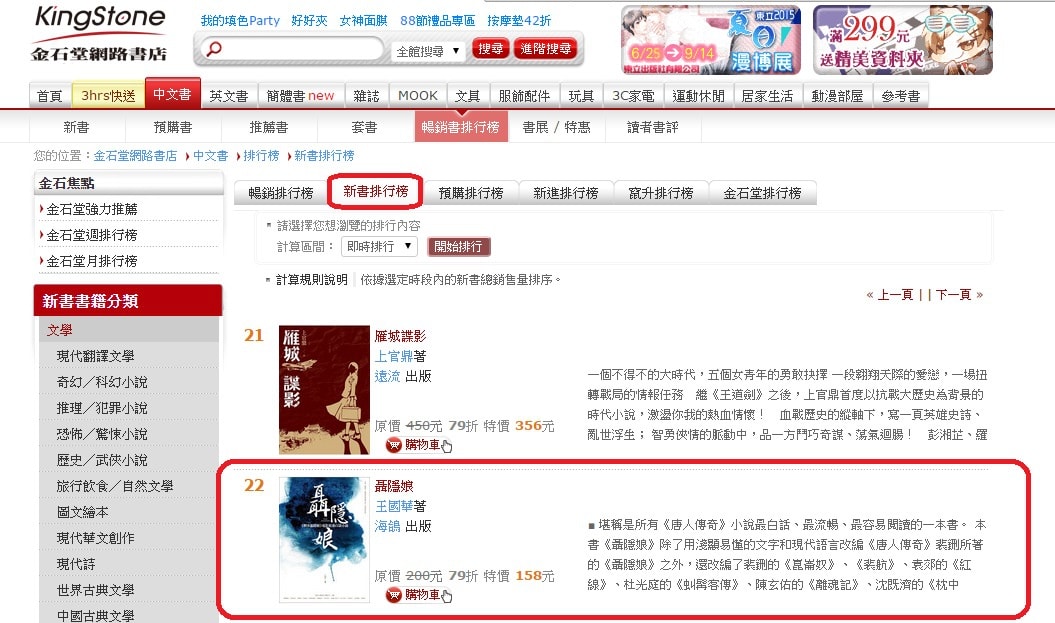Open 聶隱娘 book cover thumbnail
Viewport: 1055px width, 623px height.
tap(324, 540)
